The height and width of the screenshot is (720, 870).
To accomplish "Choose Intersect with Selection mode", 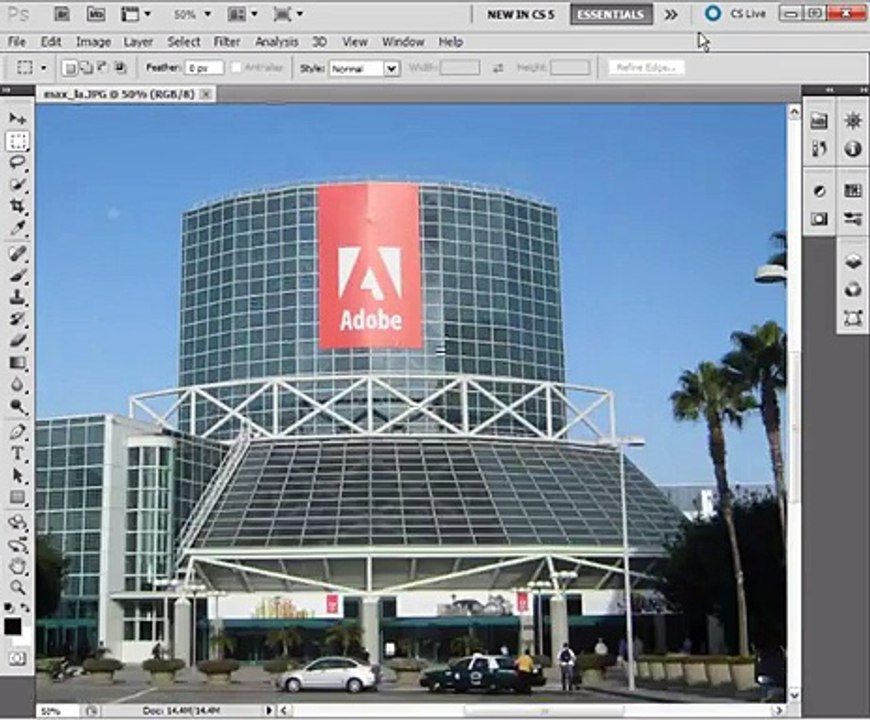I will click(120, 68).
